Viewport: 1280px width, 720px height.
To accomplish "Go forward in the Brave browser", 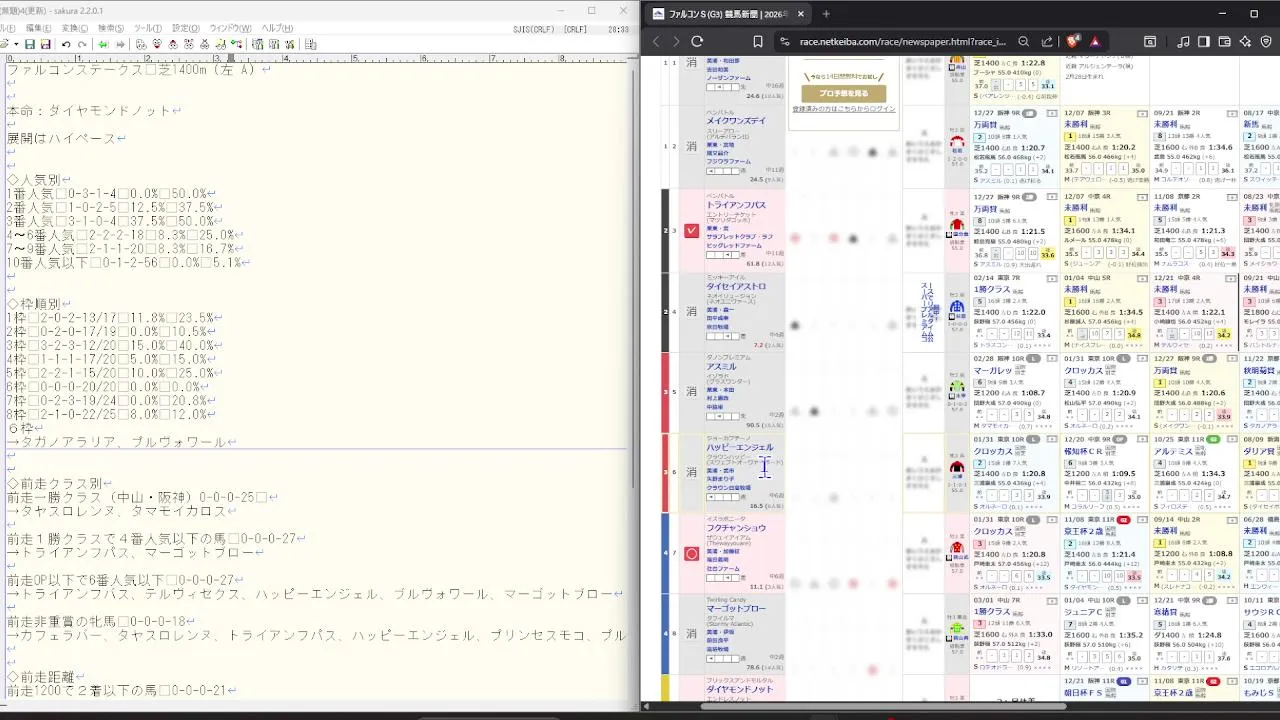I will 676,41.
